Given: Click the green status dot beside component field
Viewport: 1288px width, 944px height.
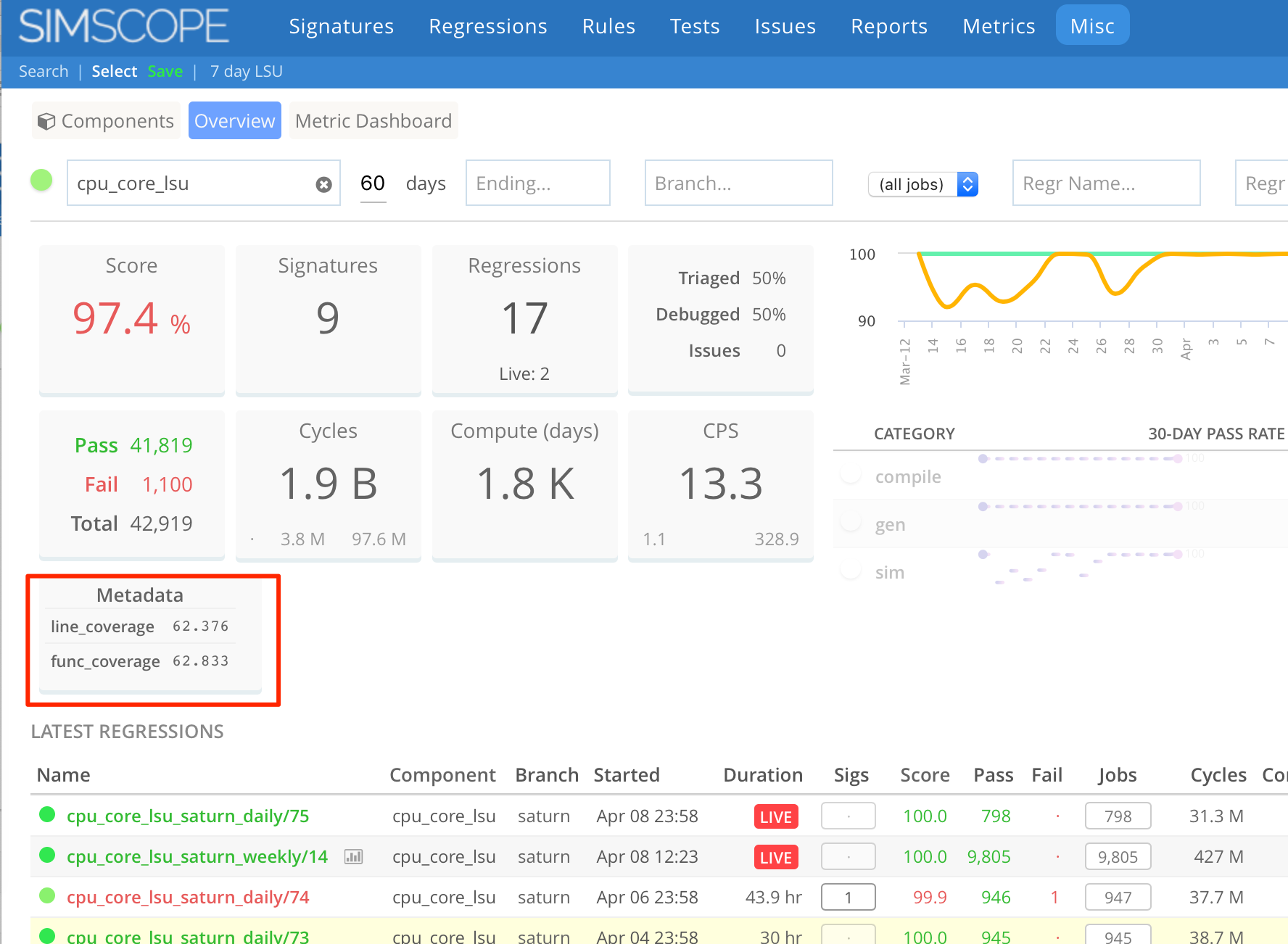Looking at the screenshot, I should pos(41,180).
